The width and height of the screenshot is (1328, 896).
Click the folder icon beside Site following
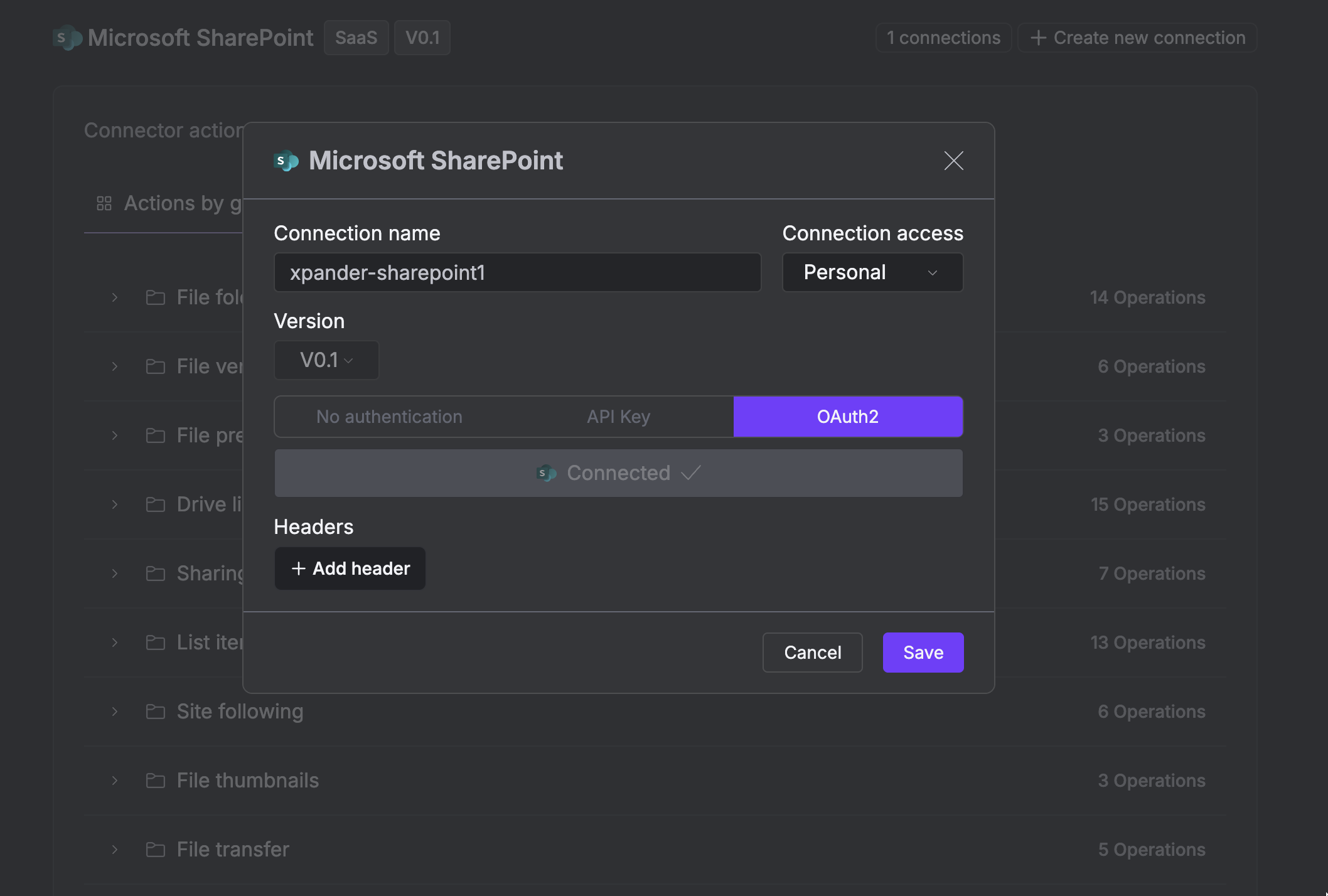pos(155,712)
